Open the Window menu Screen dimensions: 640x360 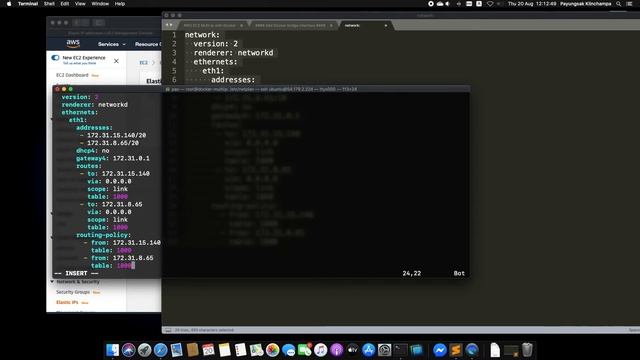click(x=100, y=4)
